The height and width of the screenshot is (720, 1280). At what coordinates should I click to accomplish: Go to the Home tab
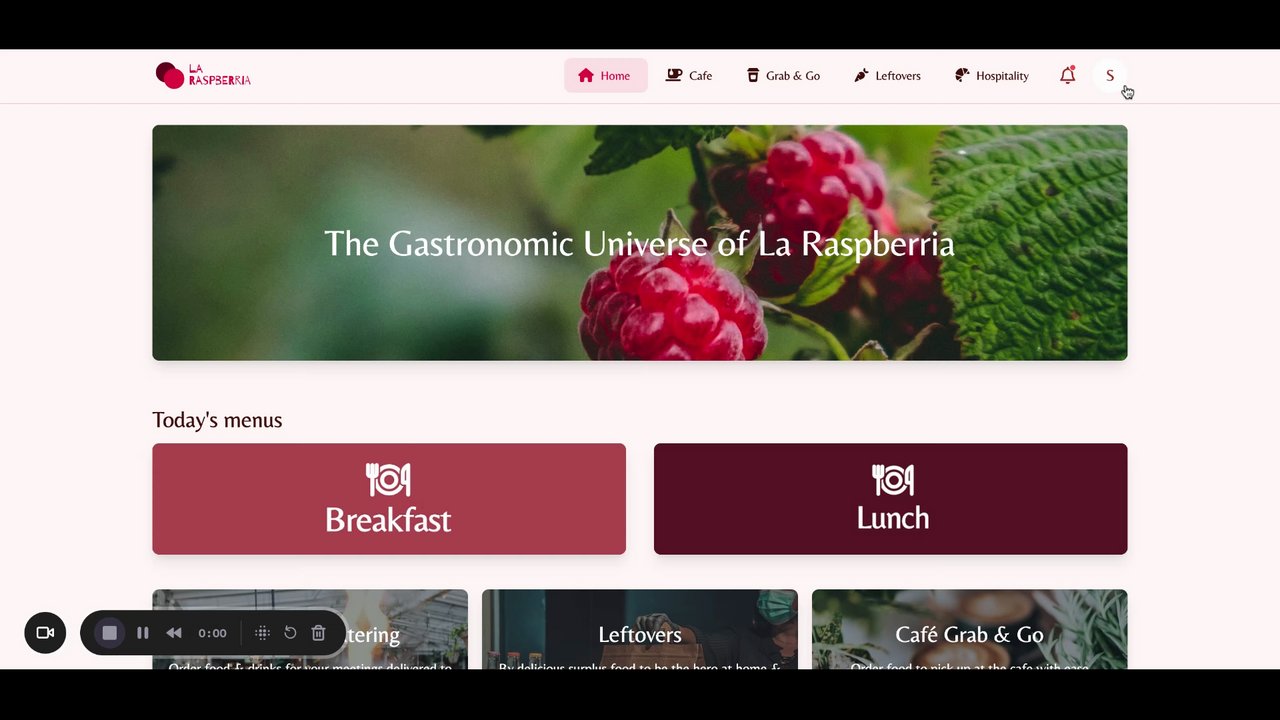tap(605, 76)
